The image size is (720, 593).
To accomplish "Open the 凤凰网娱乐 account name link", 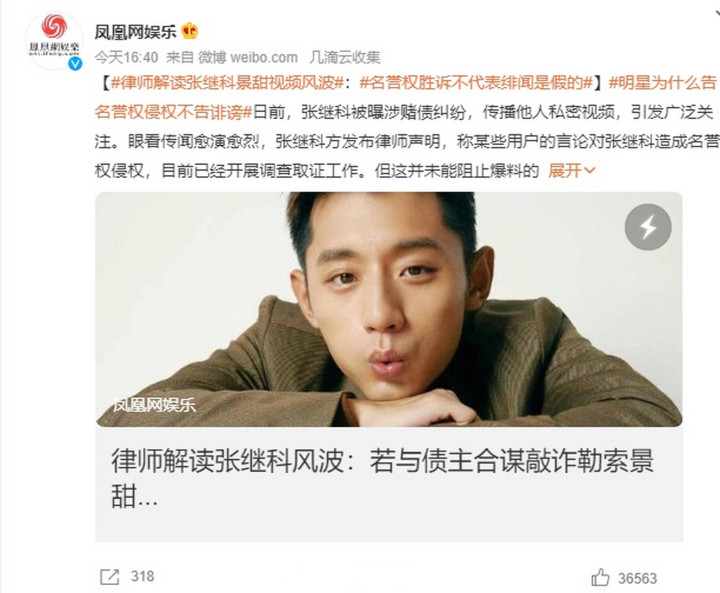I will click(135, 32).
